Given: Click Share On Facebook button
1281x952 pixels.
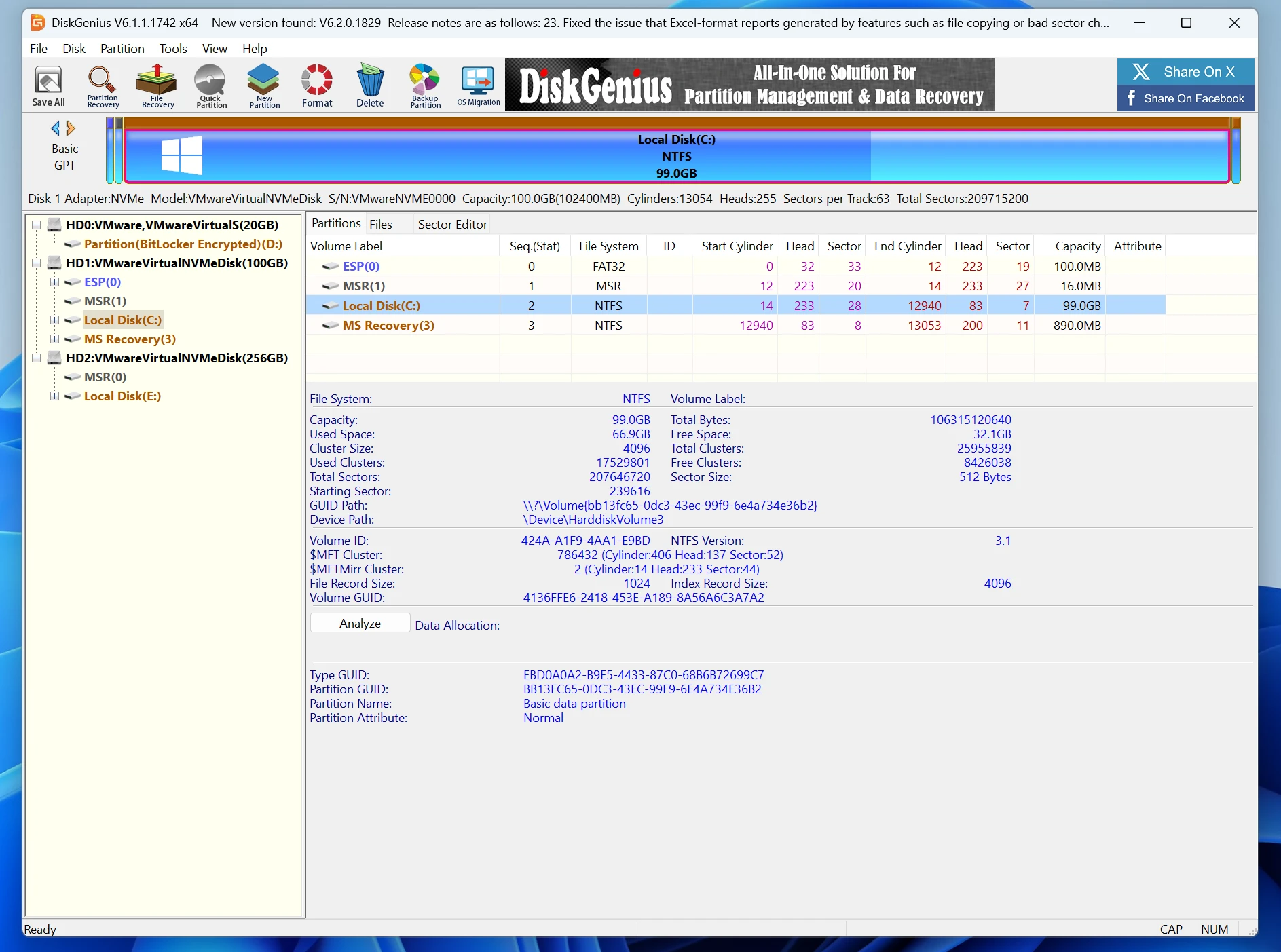Looking at the screenshot, I should pos(1185,98).
